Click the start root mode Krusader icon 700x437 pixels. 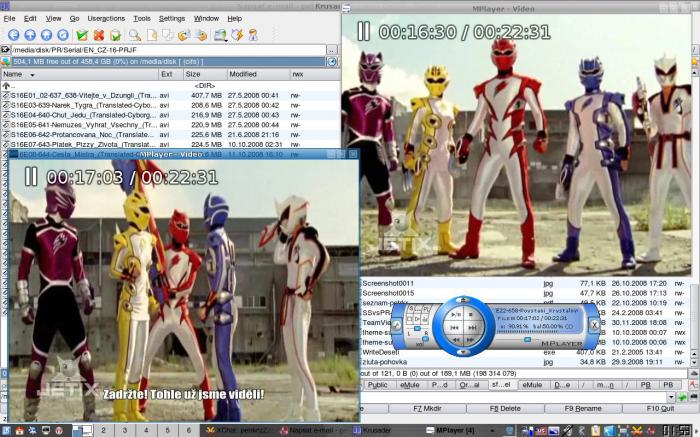[x=253, y=35]
